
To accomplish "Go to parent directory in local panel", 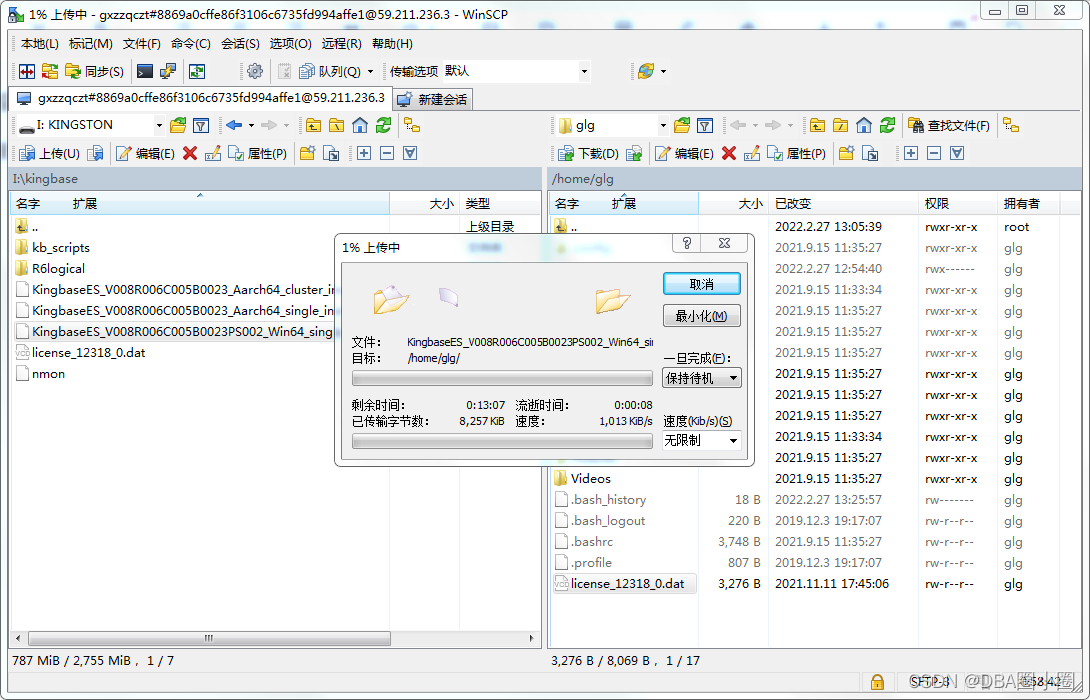I will tap(314, 125).
